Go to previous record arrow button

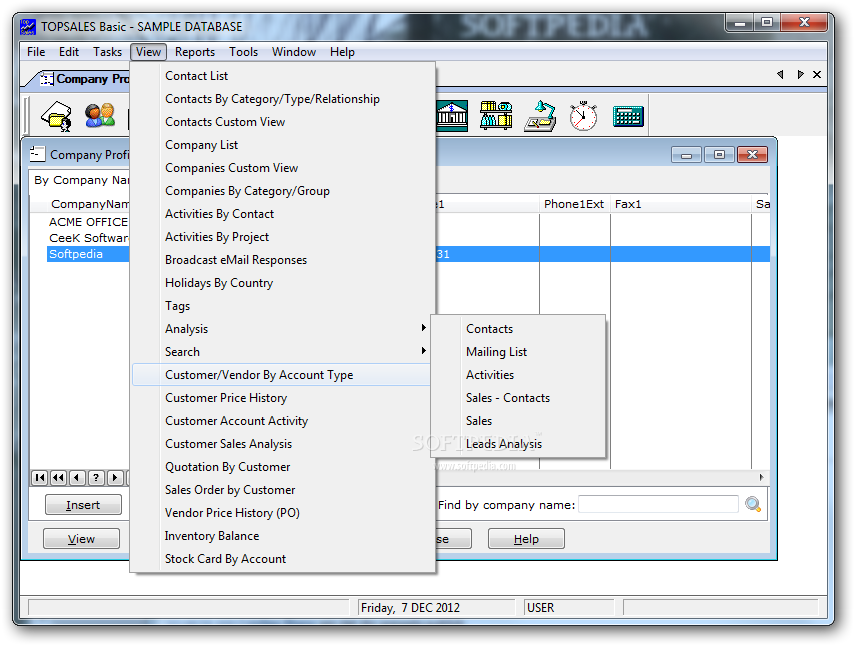[77, 478]
